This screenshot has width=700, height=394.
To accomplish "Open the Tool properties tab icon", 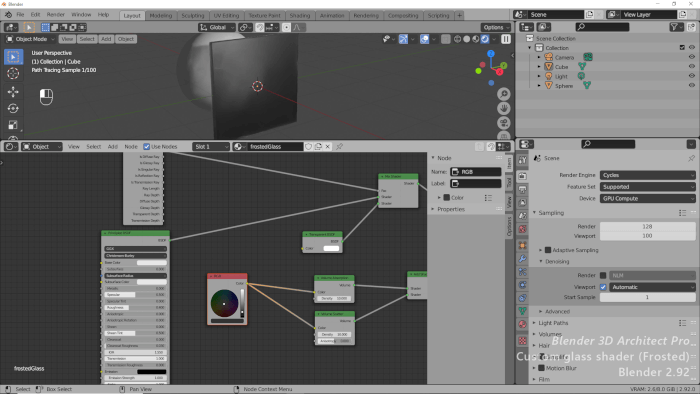I will coord(522,160).
